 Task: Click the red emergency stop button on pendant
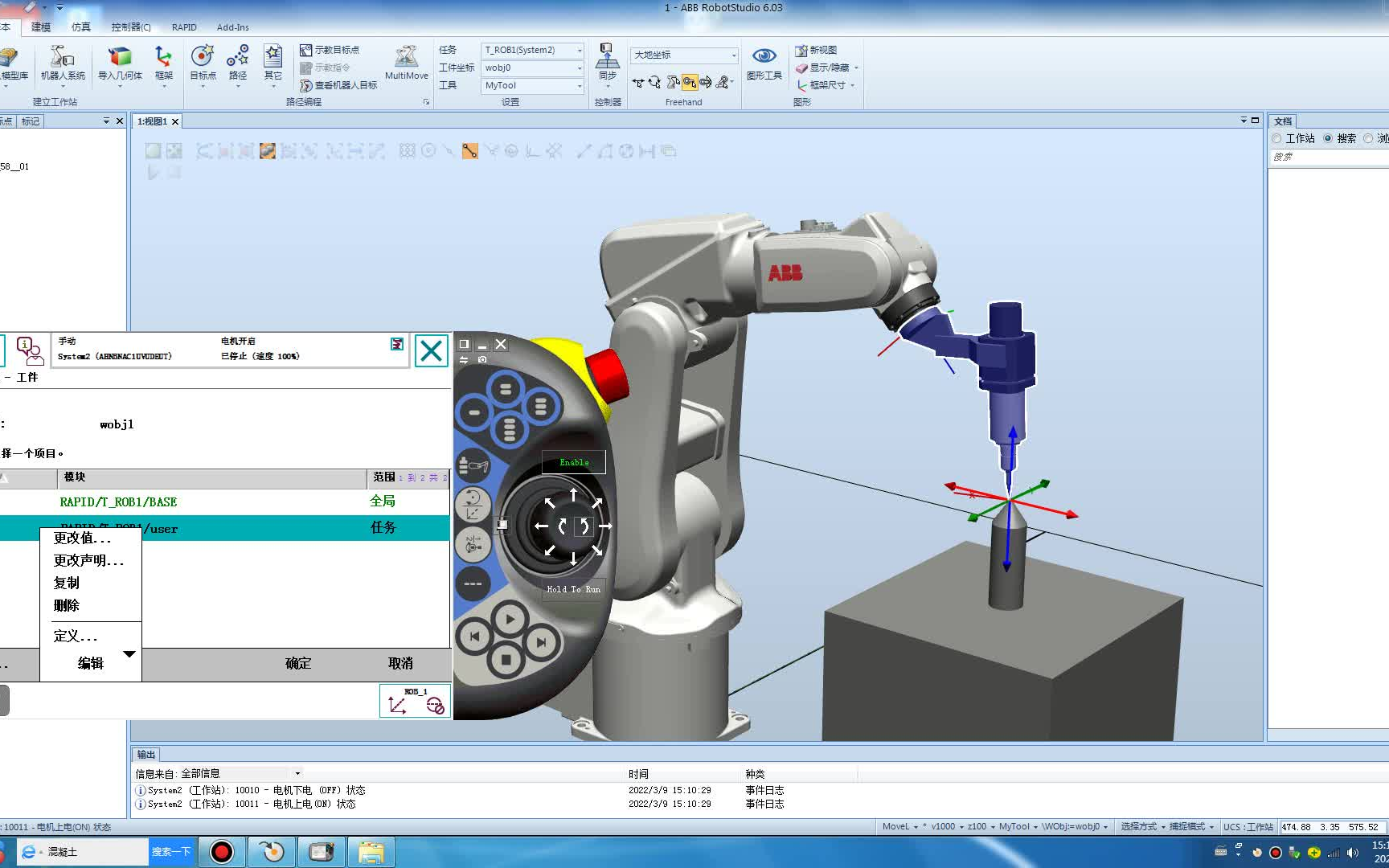[x=608, y=375]
